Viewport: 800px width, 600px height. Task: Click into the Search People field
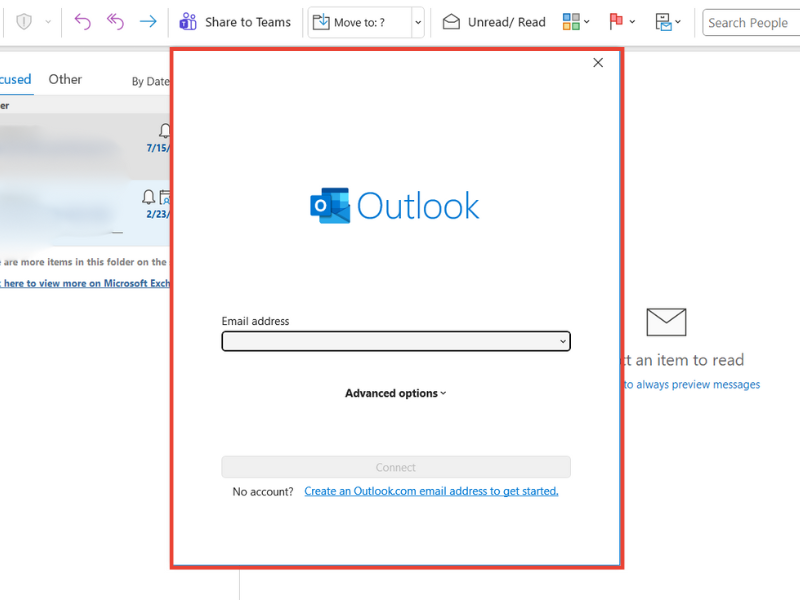coord(748,22)
